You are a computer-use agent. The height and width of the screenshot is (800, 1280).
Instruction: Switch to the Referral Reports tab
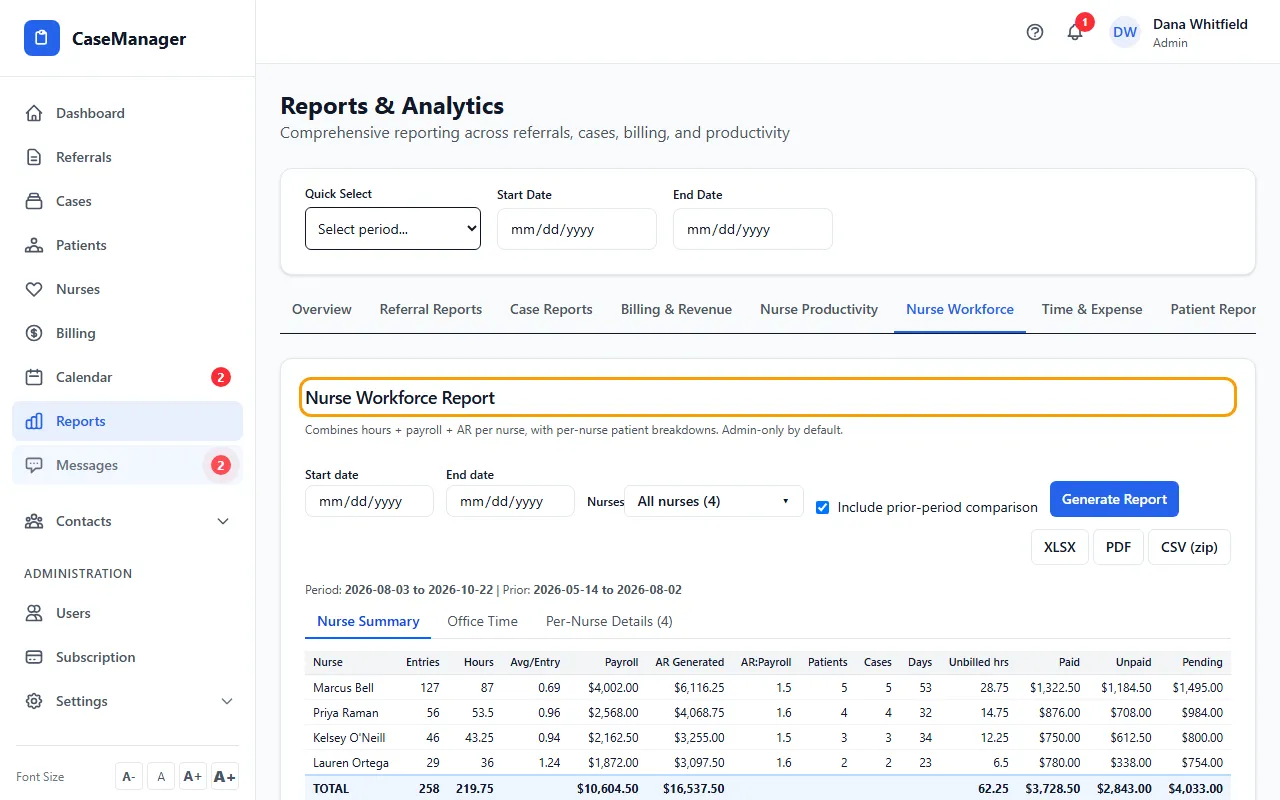coord(431,309)
